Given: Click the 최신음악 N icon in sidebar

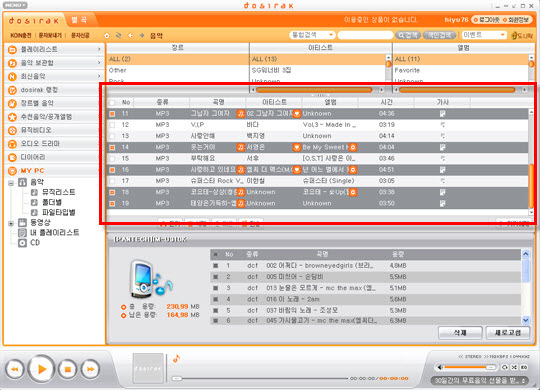Looking at the screenshot, I should click(12, 76).
